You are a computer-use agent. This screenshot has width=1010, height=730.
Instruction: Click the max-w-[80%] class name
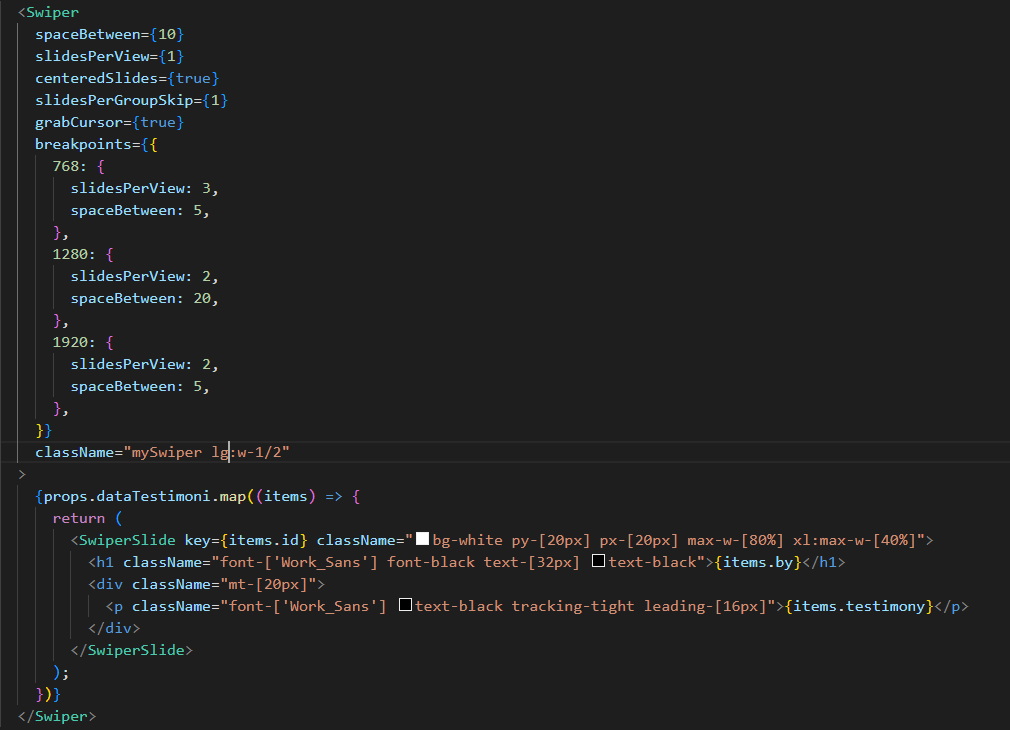coord(735,540)
